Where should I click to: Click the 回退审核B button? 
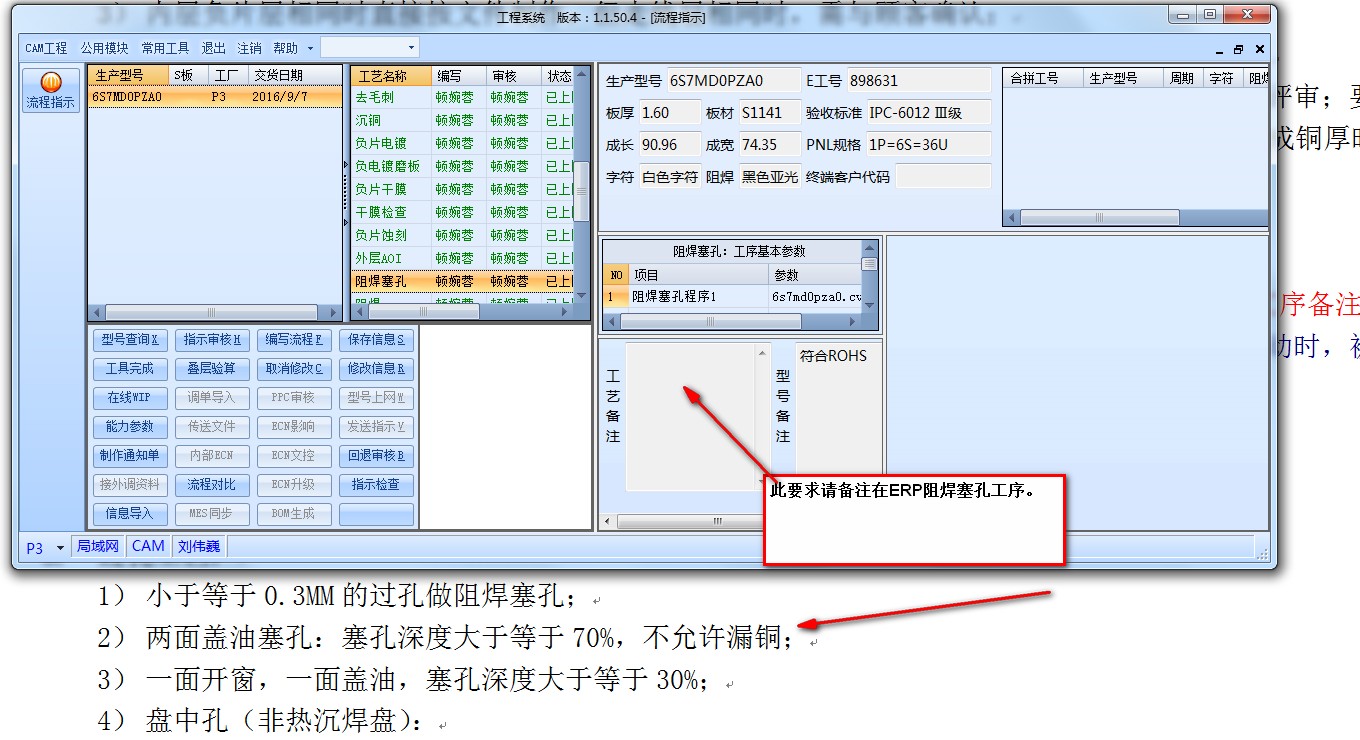pyautogui.click(x=376, y=456)
